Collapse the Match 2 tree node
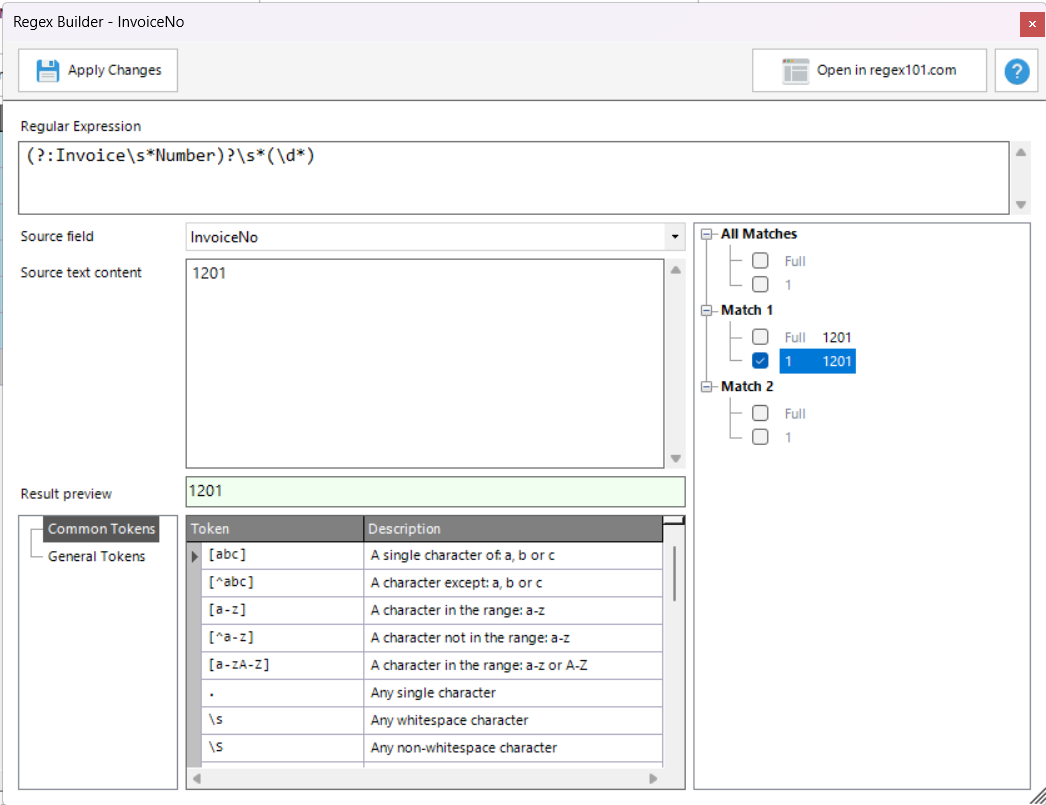 pos(708,386)
